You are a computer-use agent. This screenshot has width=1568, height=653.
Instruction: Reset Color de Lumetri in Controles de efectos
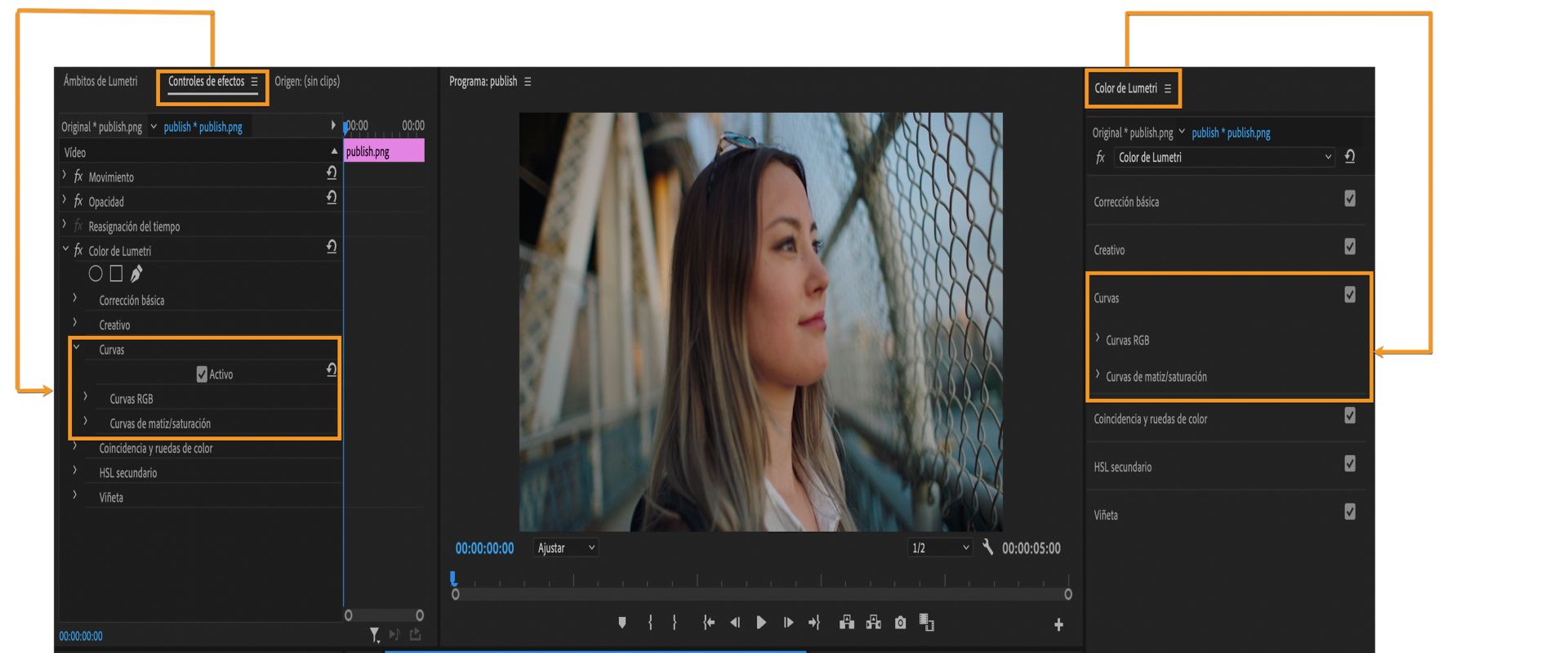pyautogui.click(x=332, y=247)
